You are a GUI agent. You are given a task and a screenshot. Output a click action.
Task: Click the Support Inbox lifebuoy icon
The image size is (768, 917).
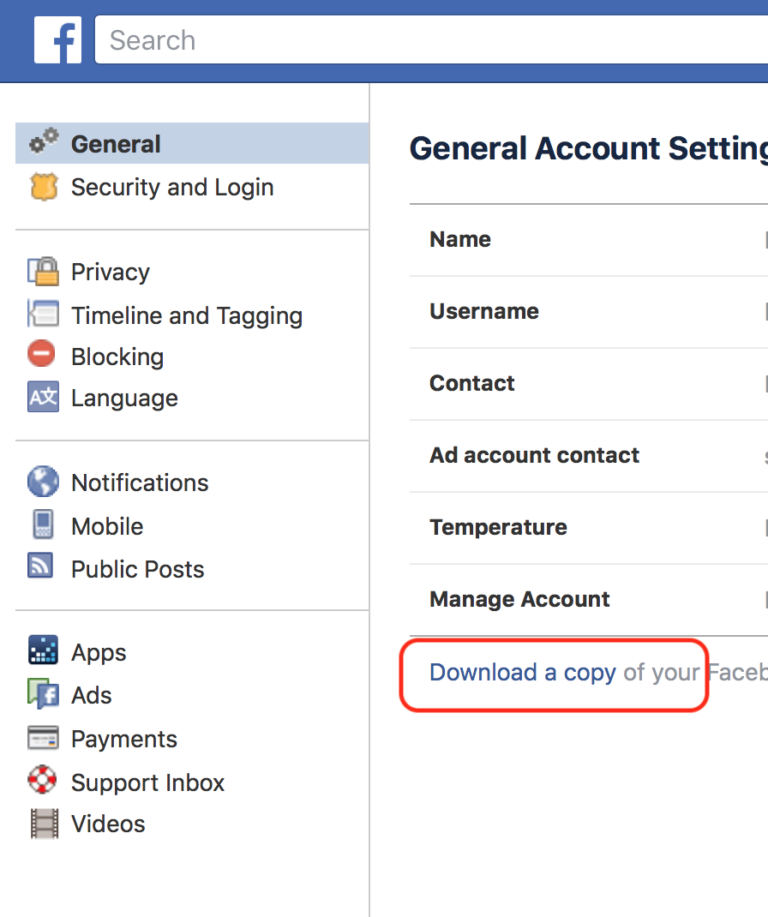43,780
